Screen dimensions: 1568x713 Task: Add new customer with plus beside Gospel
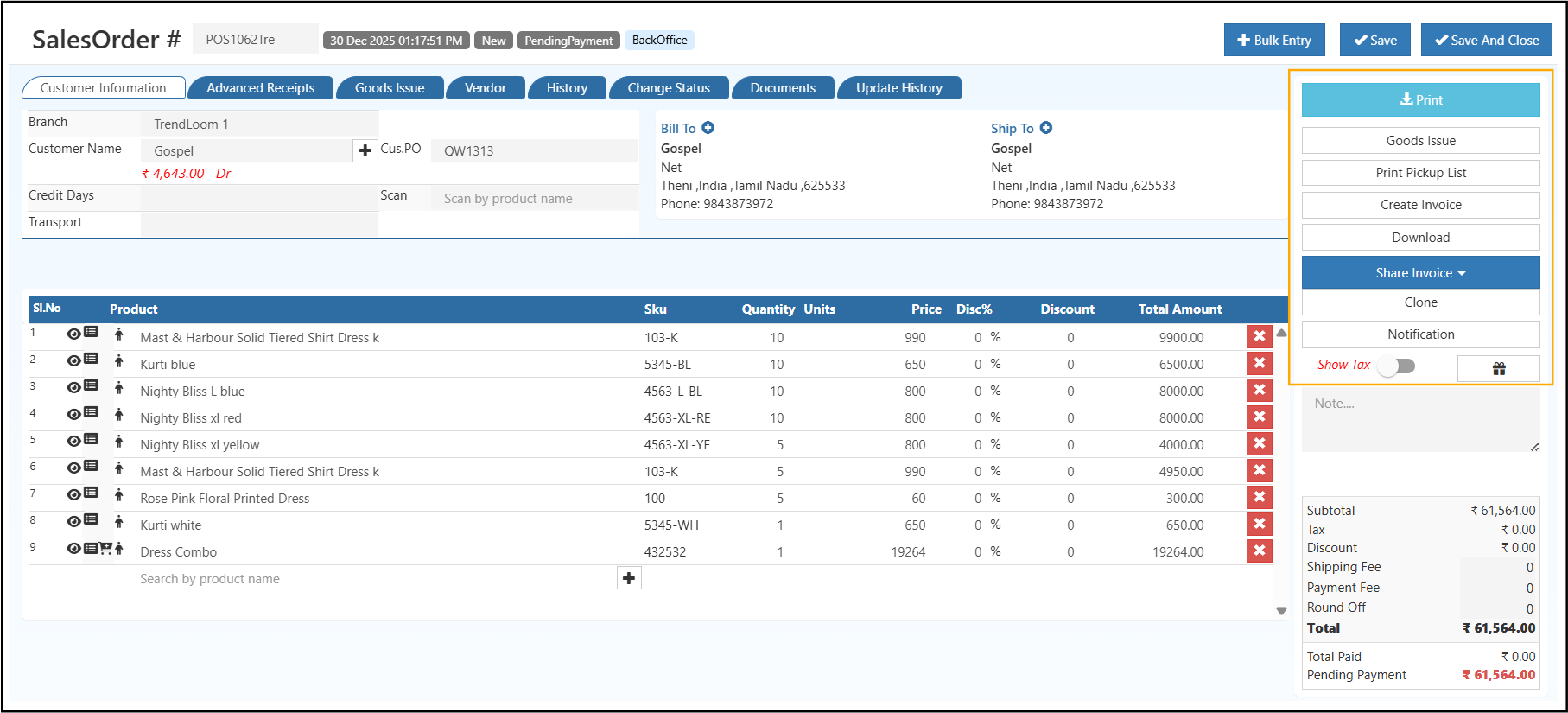365,150
